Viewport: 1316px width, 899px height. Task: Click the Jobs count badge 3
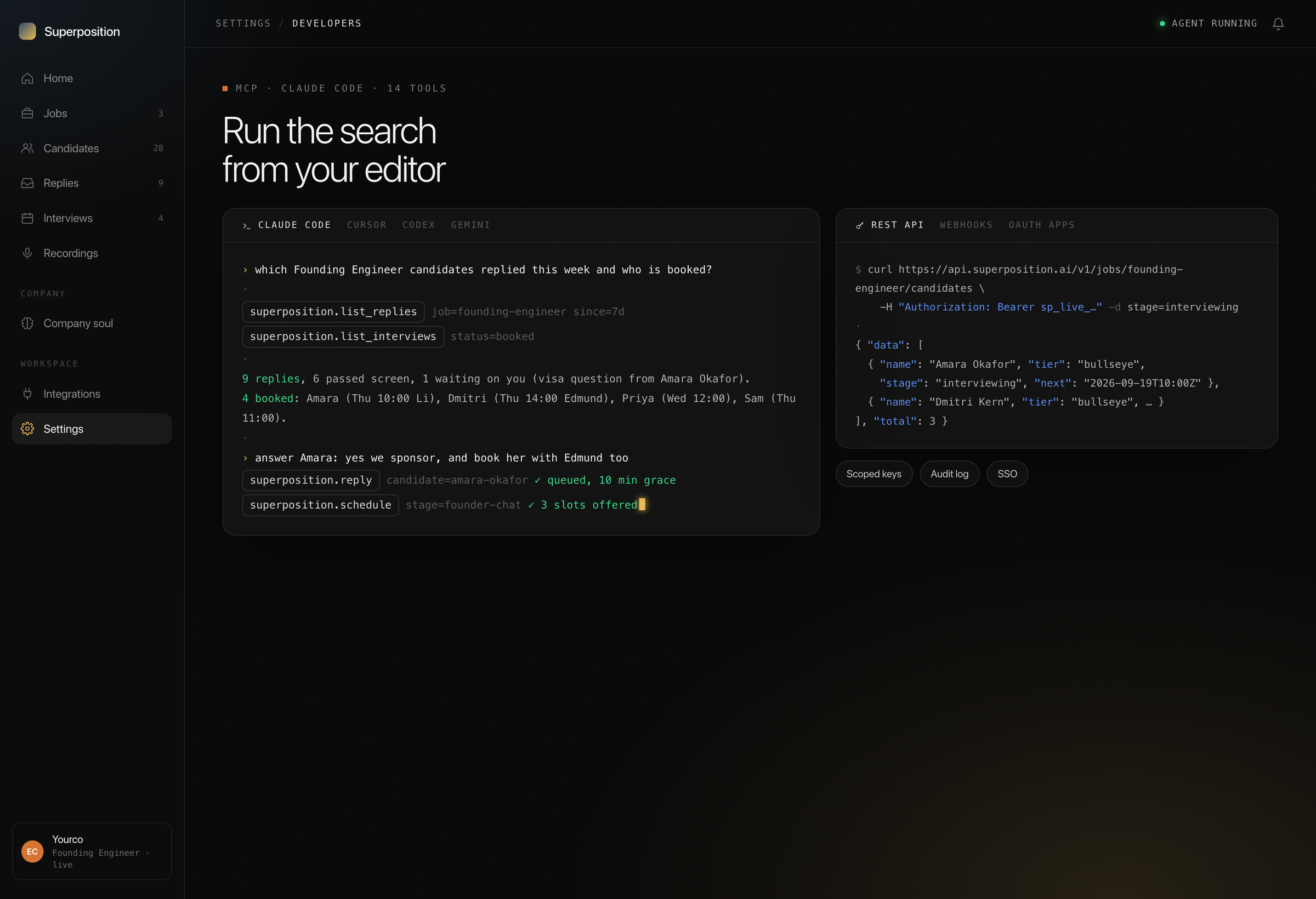coord(161,113)
